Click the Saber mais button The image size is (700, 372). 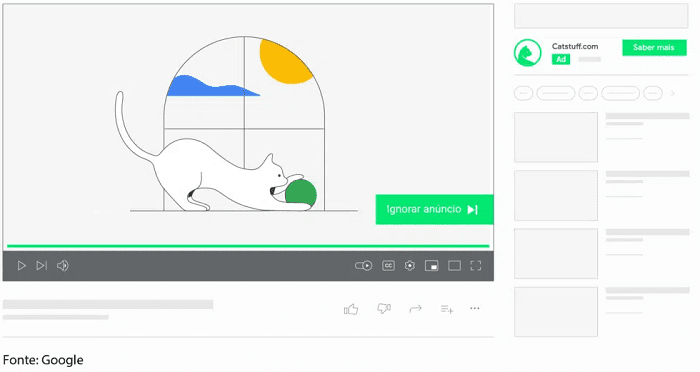click(x=654, y=47)
